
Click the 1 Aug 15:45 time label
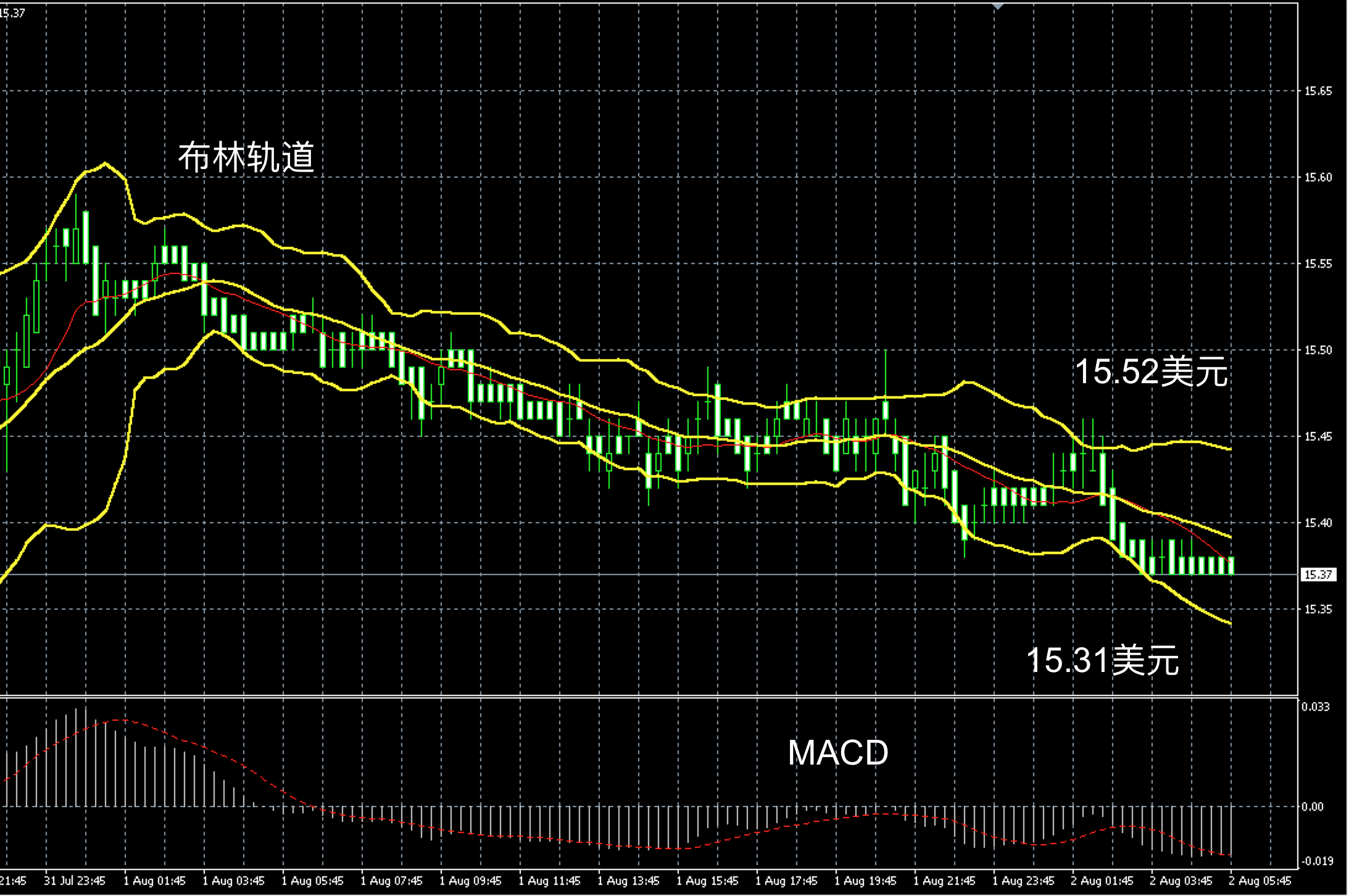pyautogui.click(x=707, y=881)
